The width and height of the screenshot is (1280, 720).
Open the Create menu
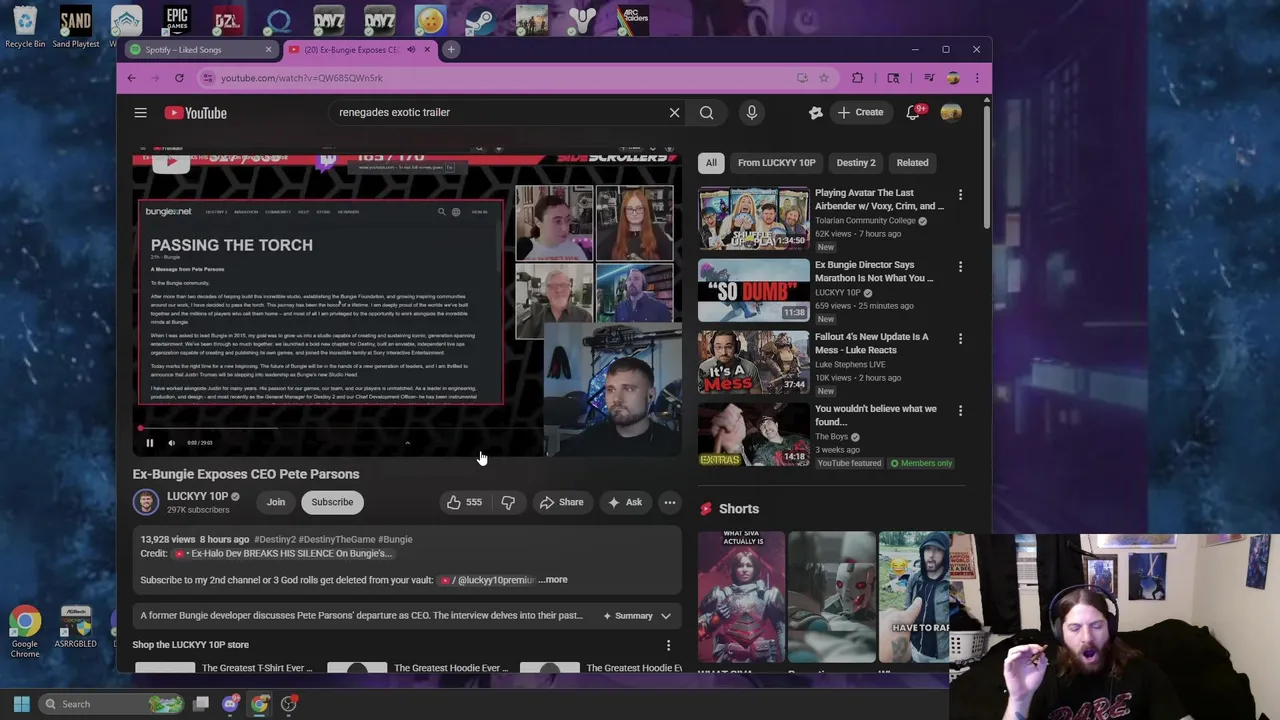pyautogui.click(x=861, y=113)
